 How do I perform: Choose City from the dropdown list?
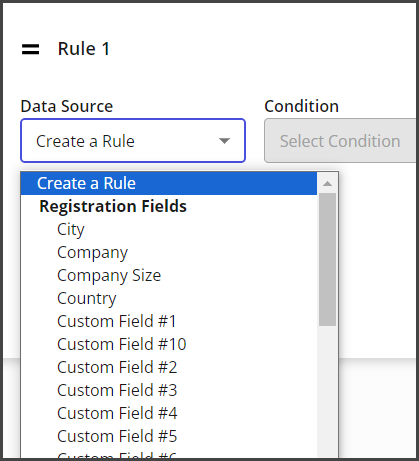coord(169,229)
